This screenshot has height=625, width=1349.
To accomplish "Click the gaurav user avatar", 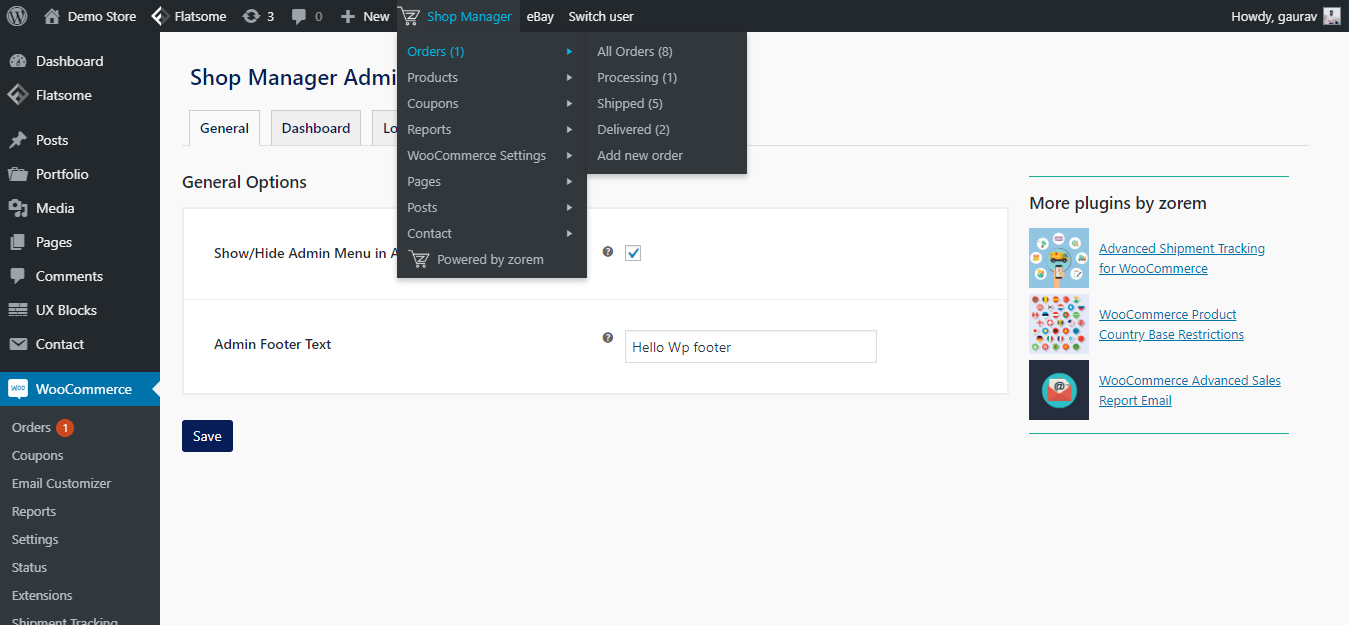I will pyautogui.click(x=1332, y=16).
